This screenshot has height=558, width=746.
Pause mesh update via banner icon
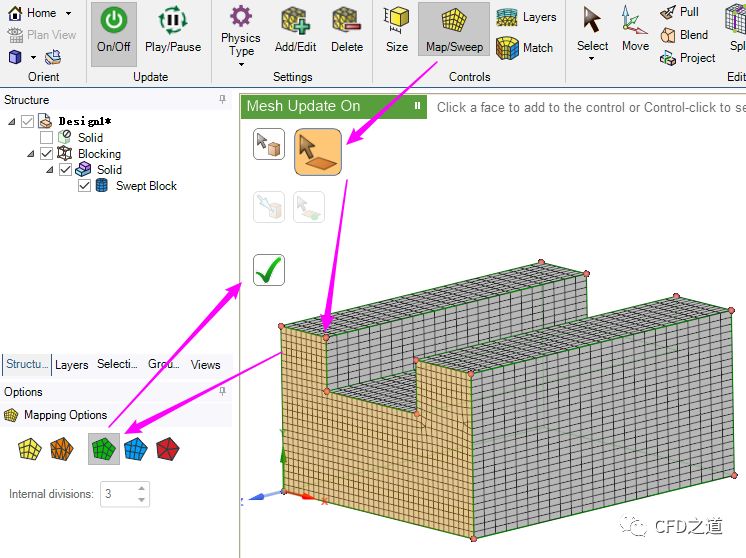[417, 106]
